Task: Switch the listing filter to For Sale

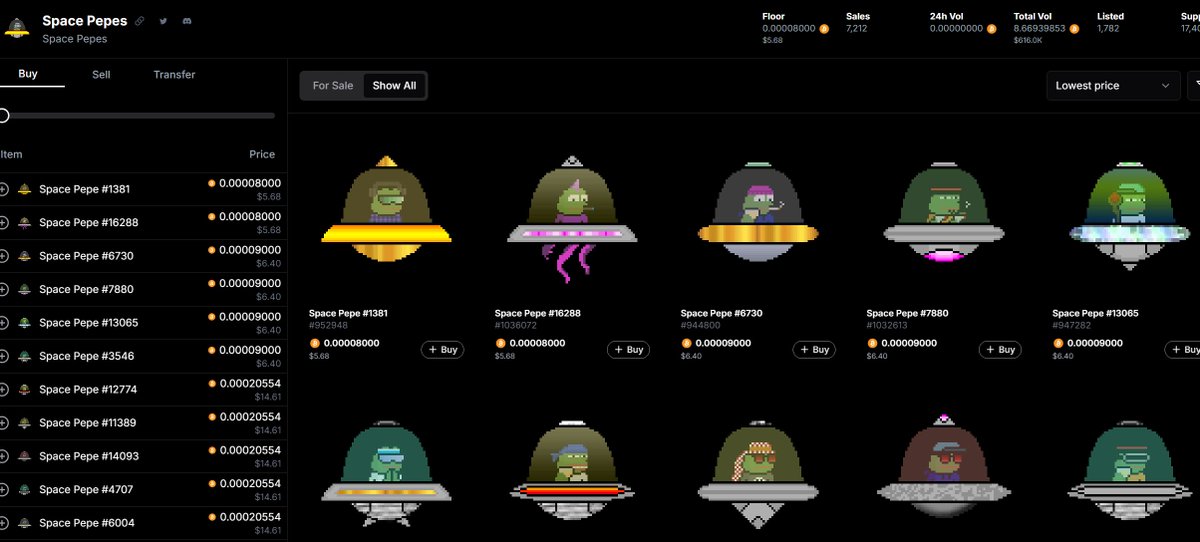Action: [x=333, y=86]
